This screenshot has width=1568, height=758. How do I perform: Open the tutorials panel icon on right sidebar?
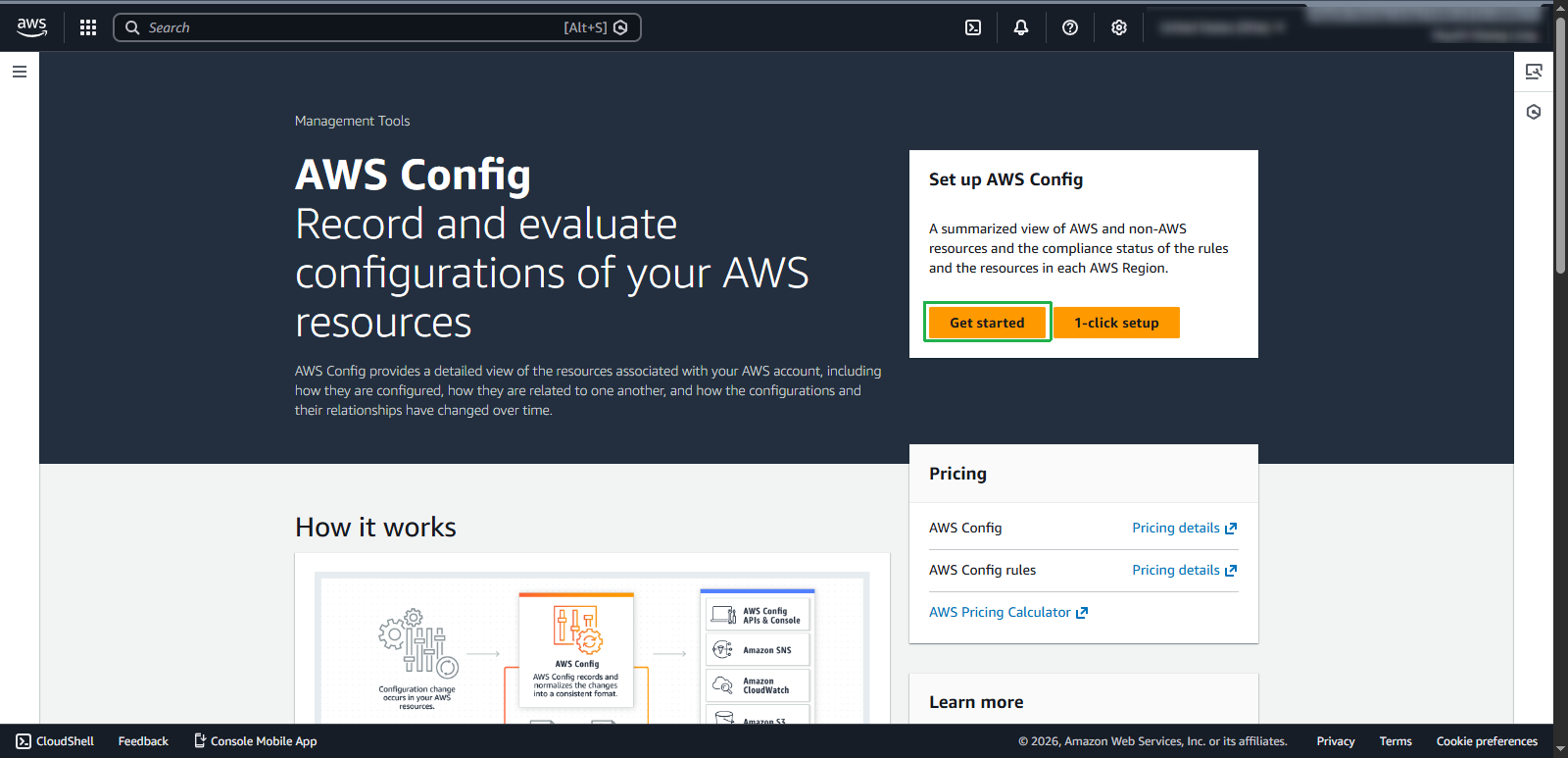1534,72
